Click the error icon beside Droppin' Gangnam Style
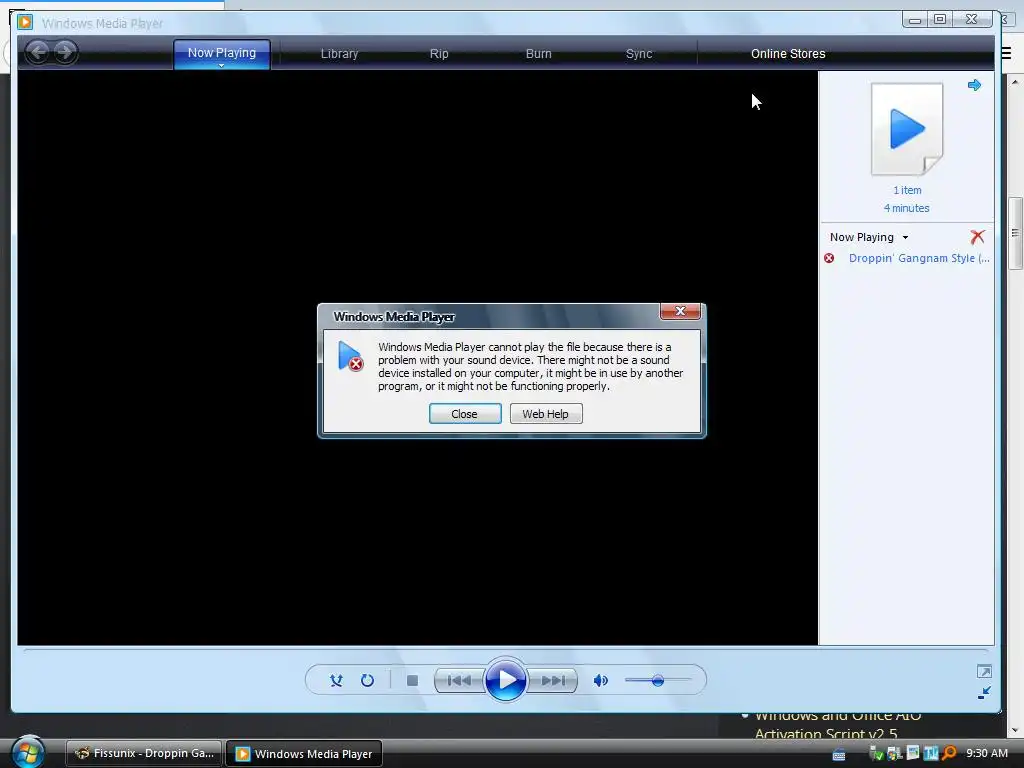Screen dimensions: 1024x768 coord(829,258)
